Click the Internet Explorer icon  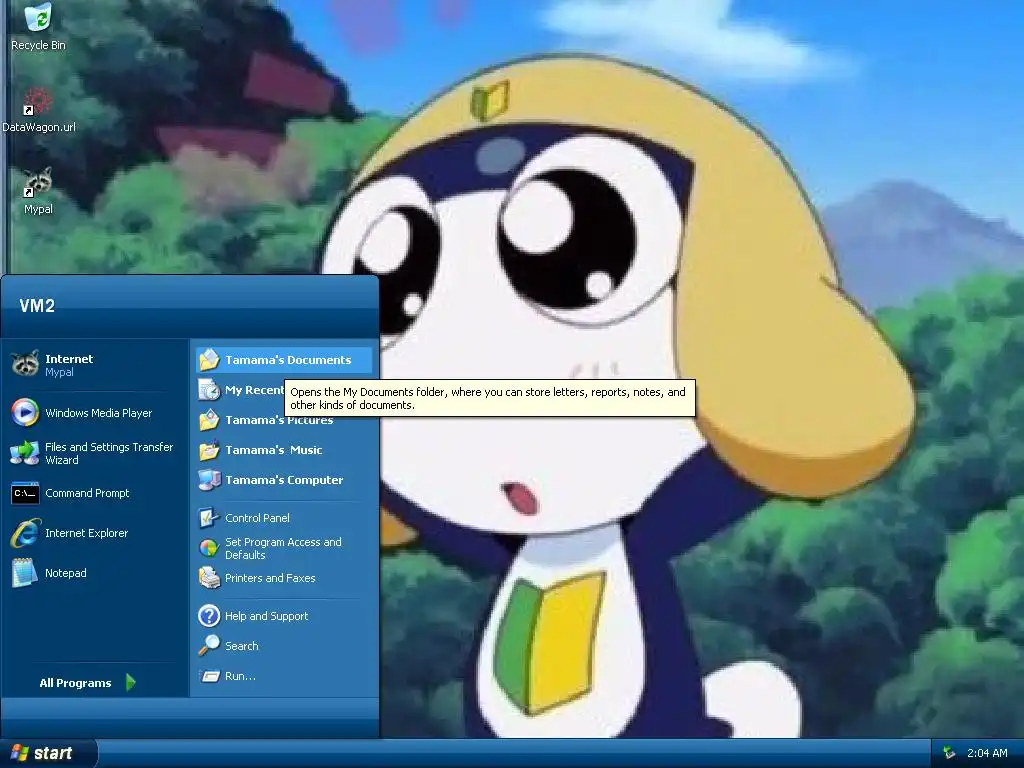pos(25,533)
